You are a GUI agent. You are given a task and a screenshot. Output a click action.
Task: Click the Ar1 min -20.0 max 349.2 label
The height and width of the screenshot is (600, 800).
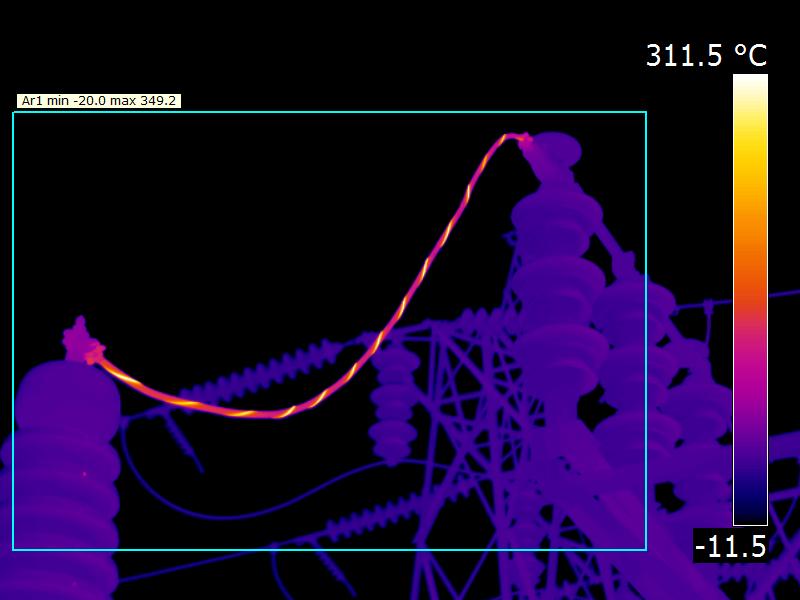point(99,101)
